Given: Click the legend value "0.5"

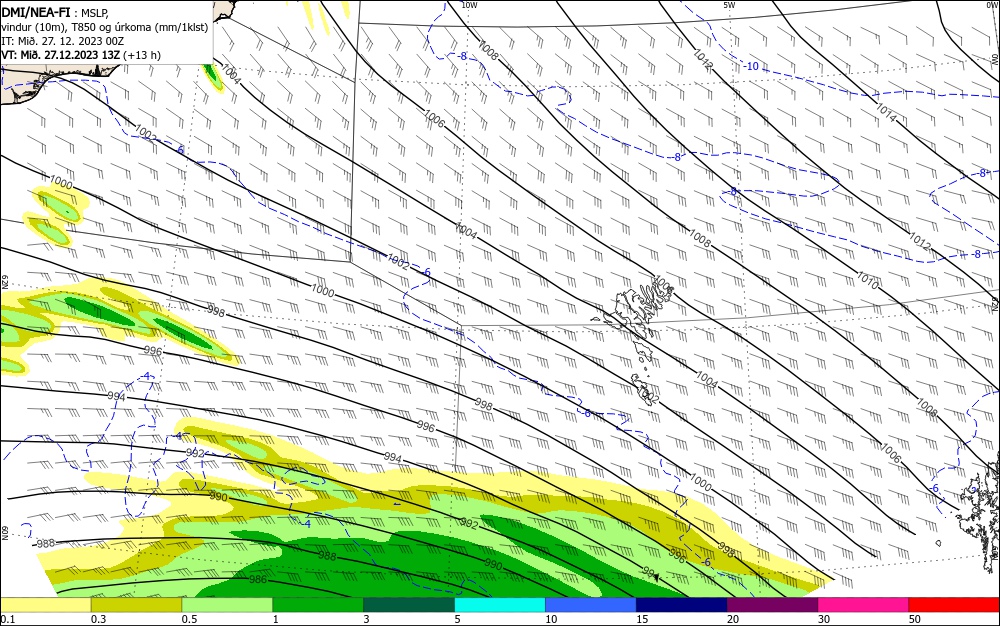Looking at the screenshot, I should coord(189,619).
